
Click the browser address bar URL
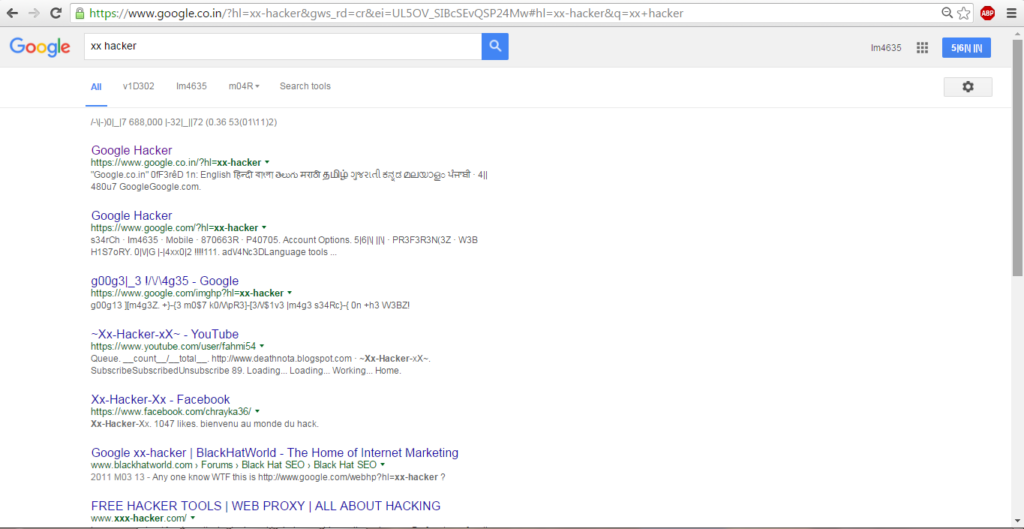pos(388,12)
